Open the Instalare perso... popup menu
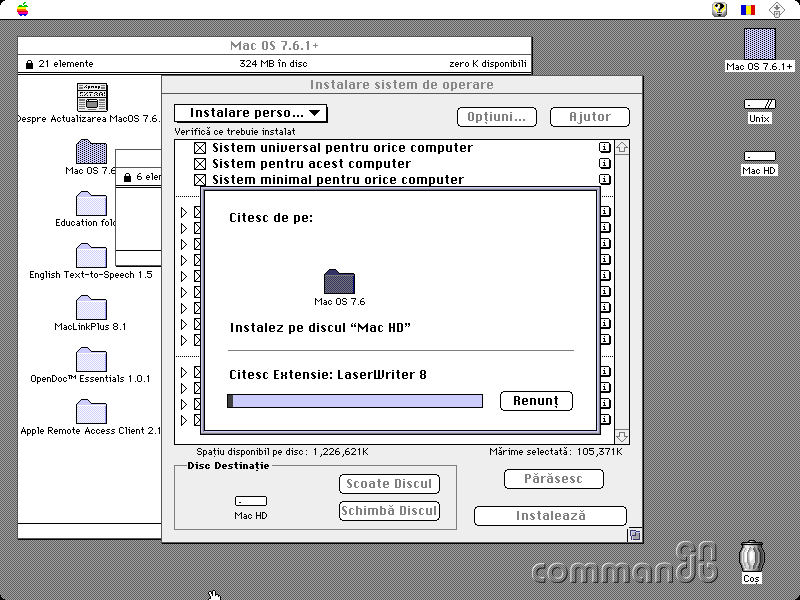This screenshot has height=600, width=800. [250, 113]
